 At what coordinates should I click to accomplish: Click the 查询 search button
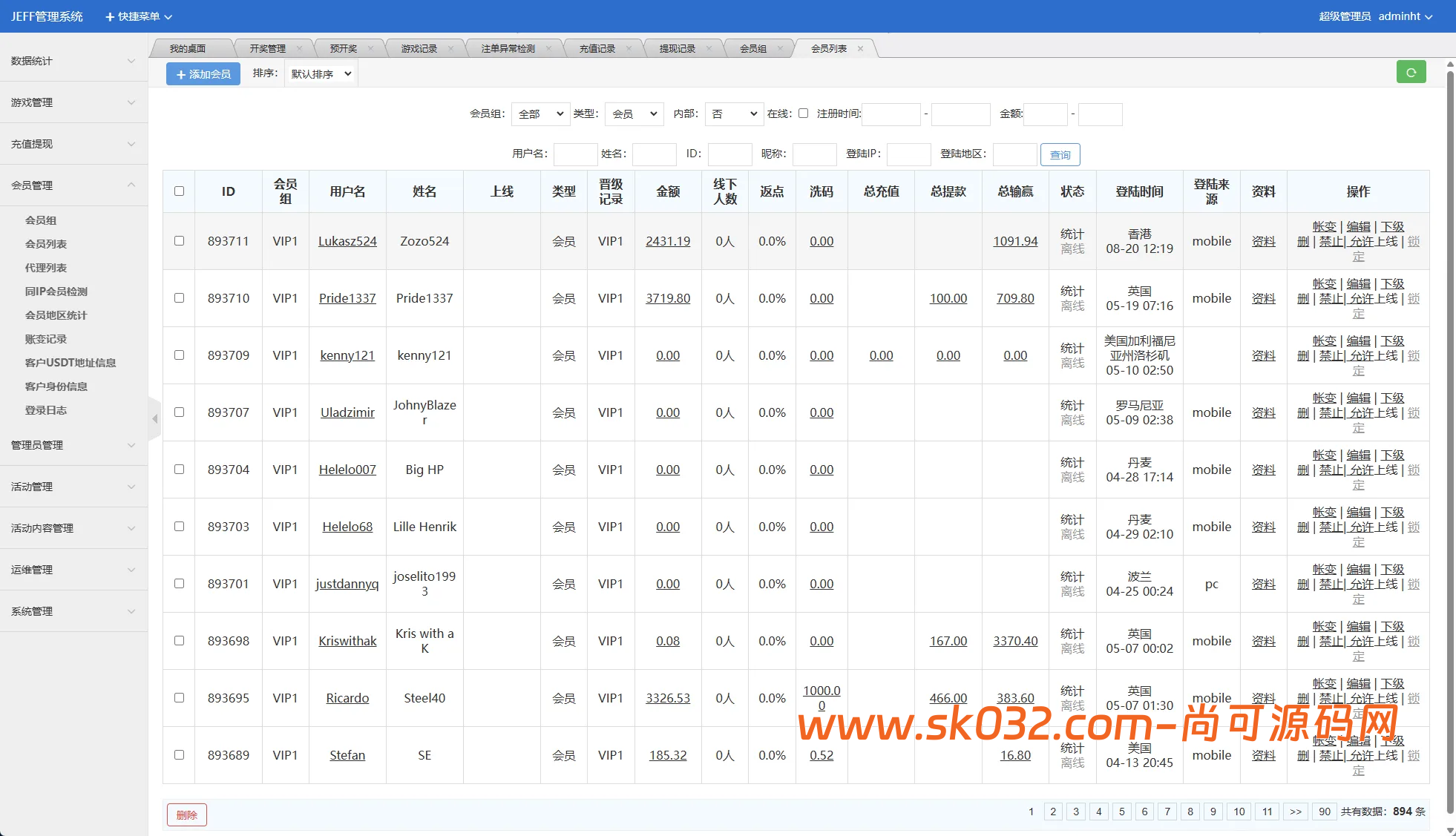pyautogui.click(x=1060, y=154)
